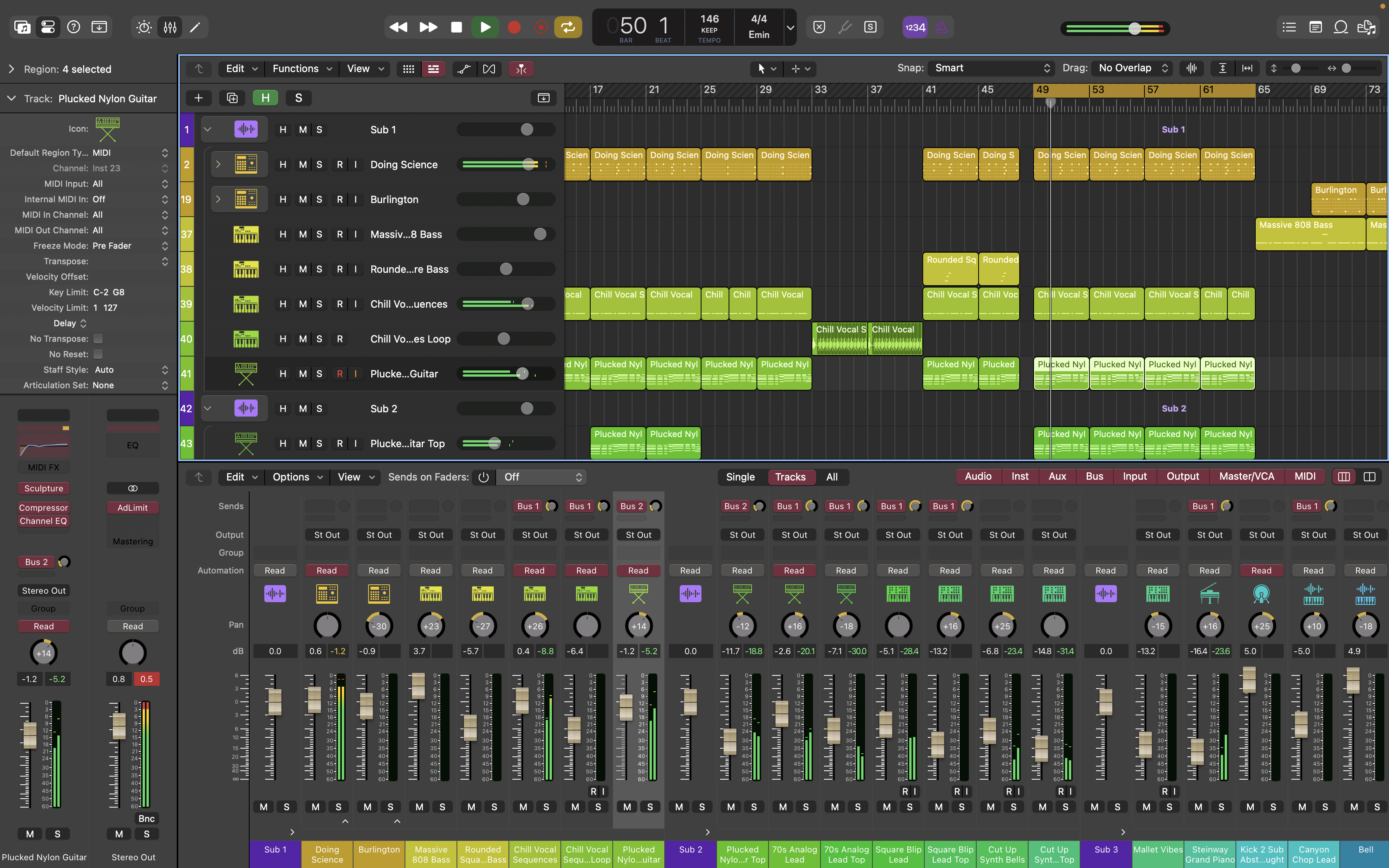Start playback with the Play button
The image size is (1389, 868).
tap(485, 27)
